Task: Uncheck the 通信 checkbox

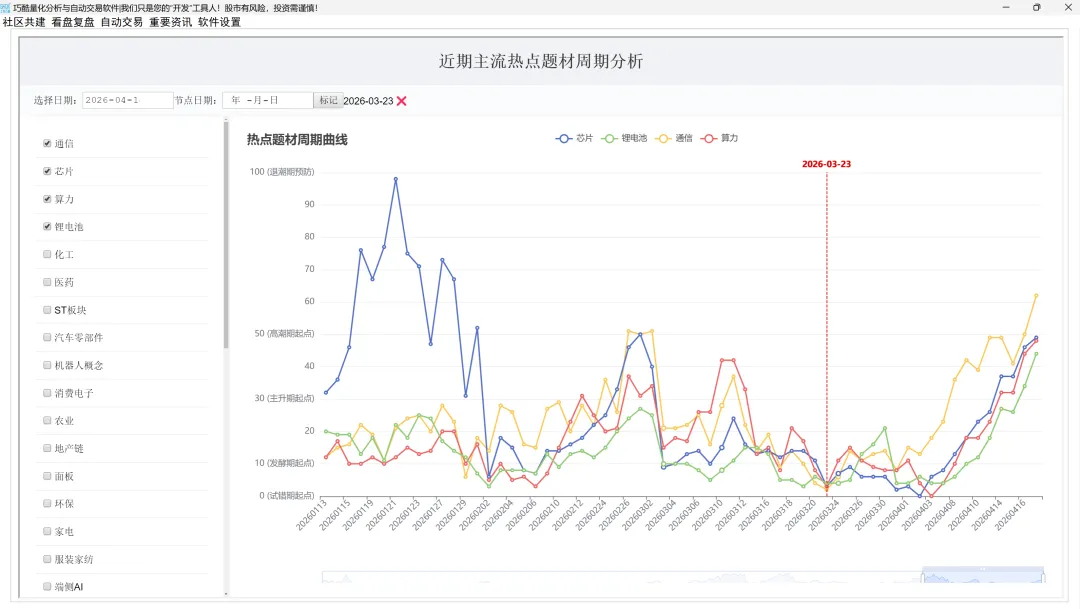Action: click(47, 143)
